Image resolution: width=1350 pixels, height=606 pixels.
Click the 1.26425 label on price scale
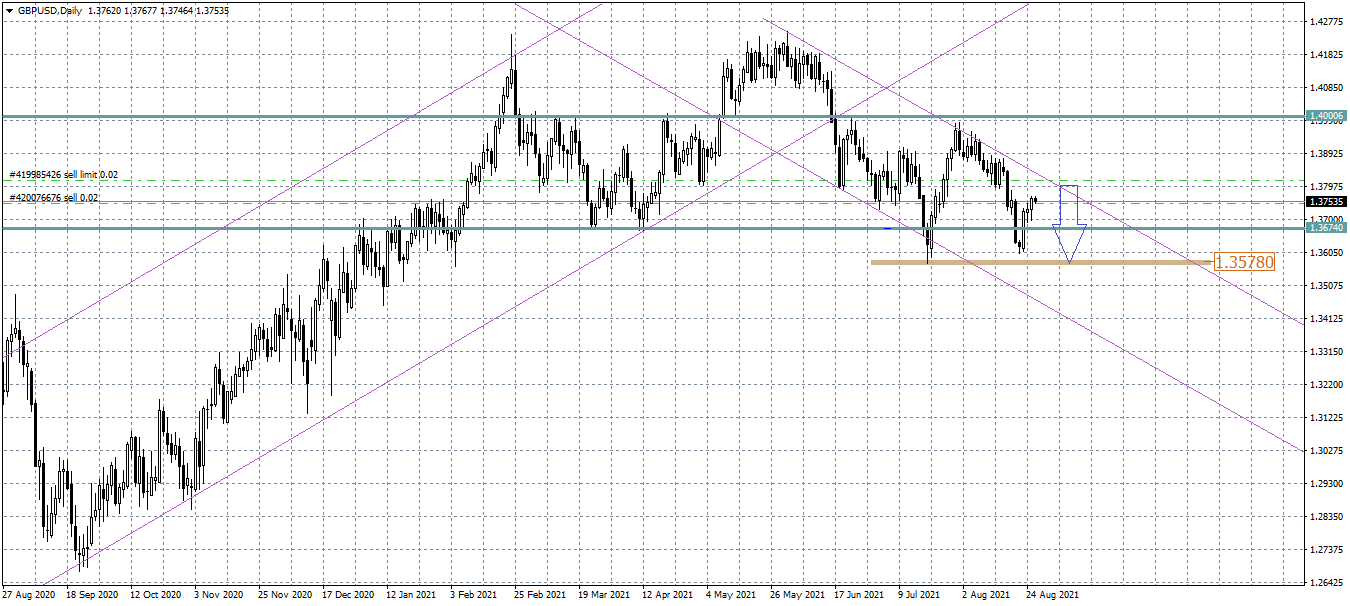(1327, 582)
